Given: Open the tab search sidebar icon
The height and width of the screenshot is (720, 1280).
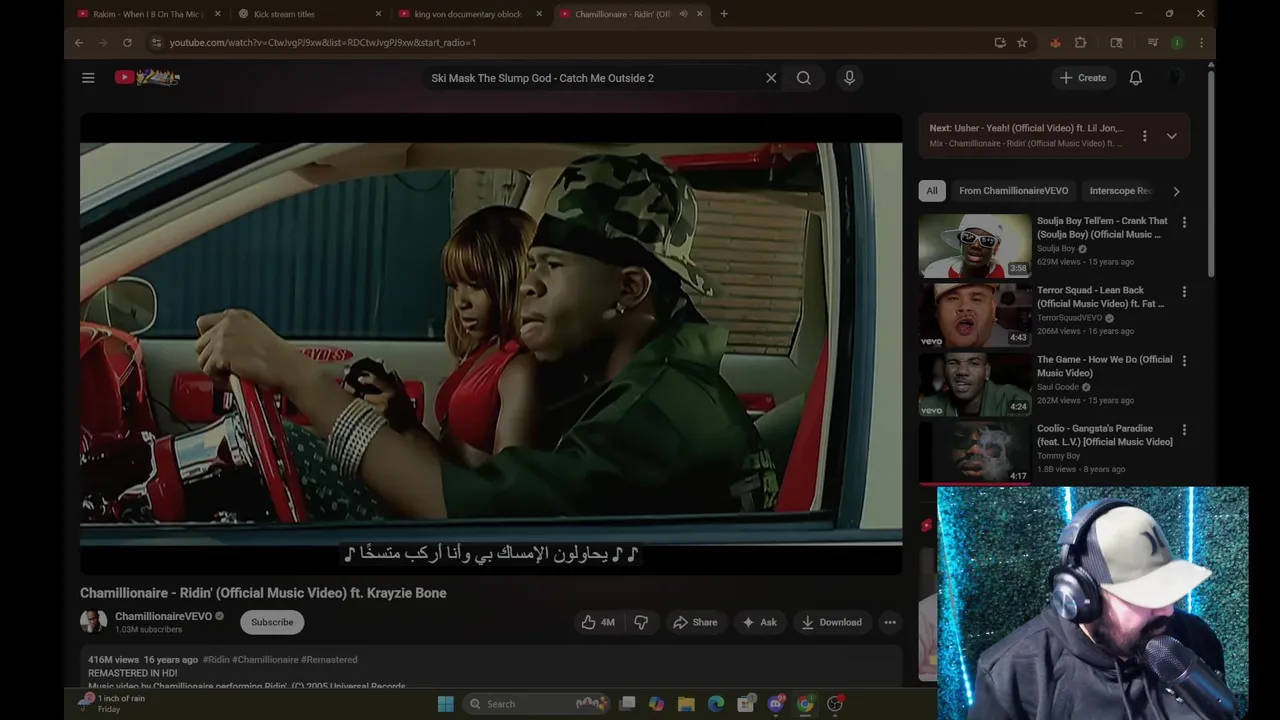Looking at the screenshot, I should pyautogui.click(x=1117, y=43).
